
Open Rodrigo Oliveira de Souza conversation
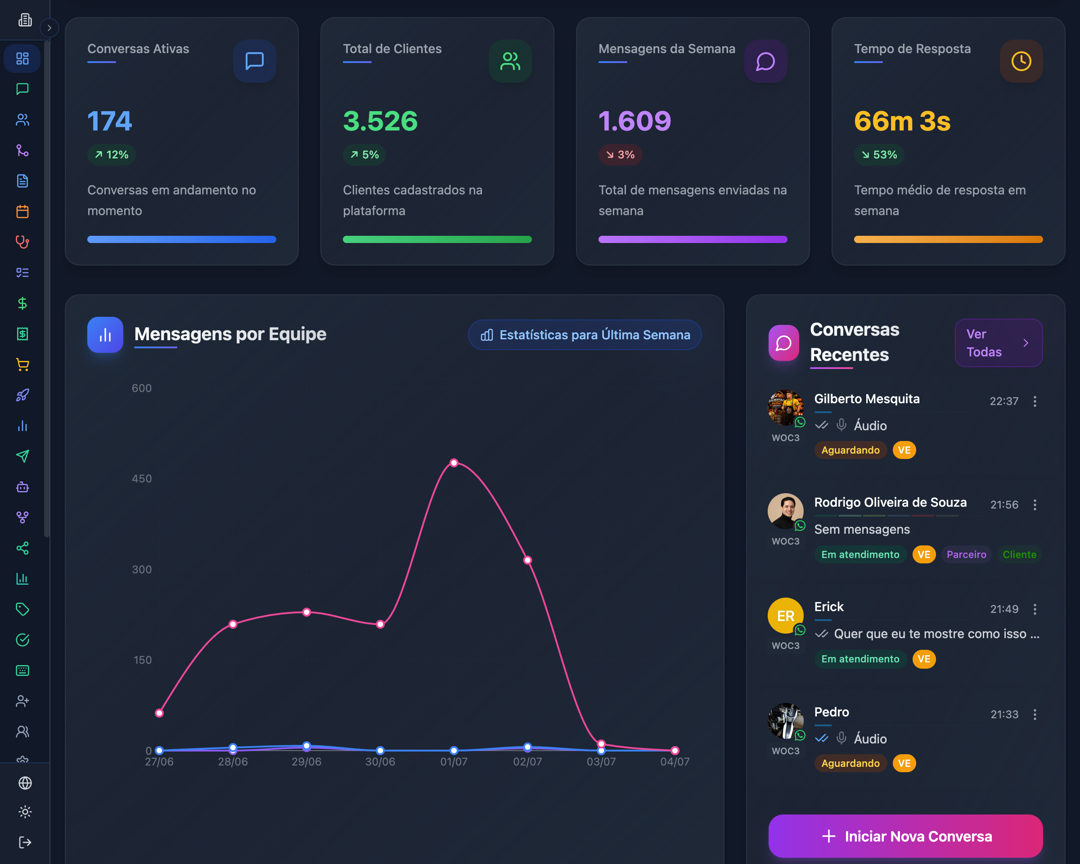905,528
